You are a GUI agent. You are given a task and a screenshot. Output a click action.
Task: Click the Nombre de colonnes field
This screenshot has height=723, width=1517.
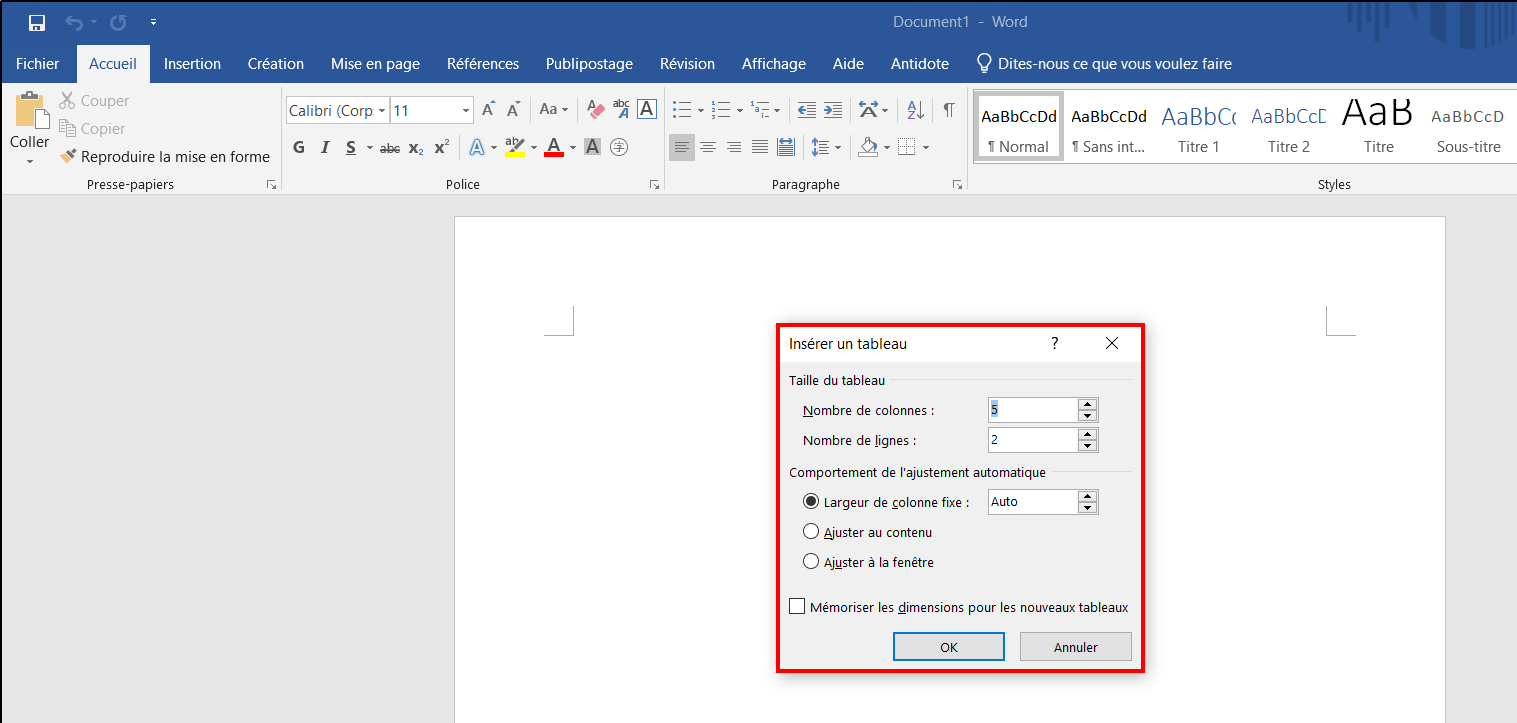1032,410
